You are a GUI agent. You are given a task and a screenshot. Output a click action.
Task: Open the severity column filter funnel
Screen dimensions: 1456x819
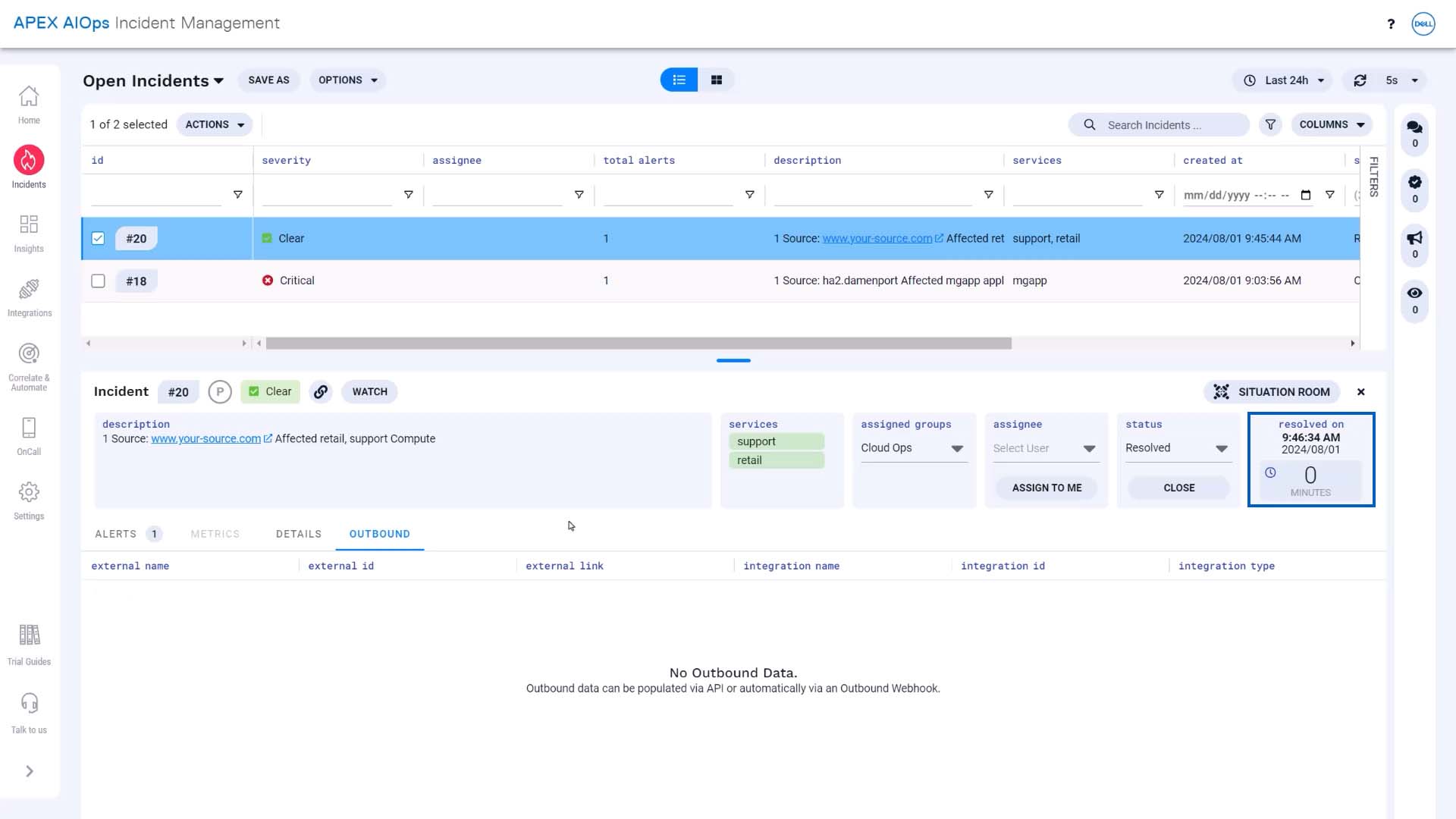click(408, 195)
